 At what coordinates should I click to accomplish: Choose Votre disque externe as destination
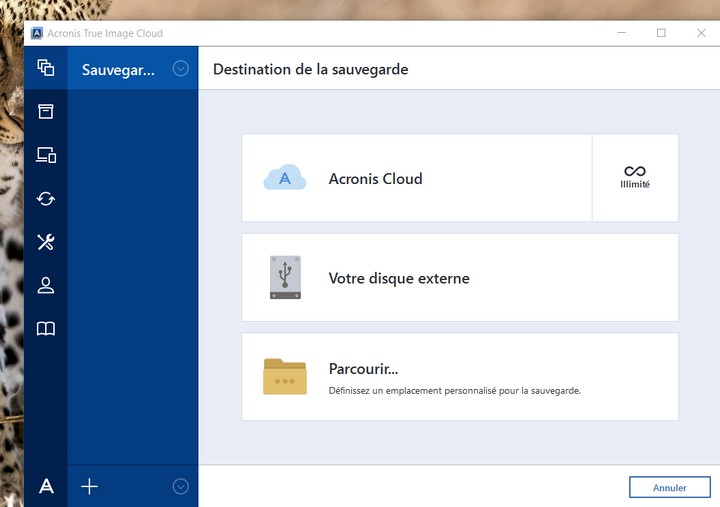460,277
